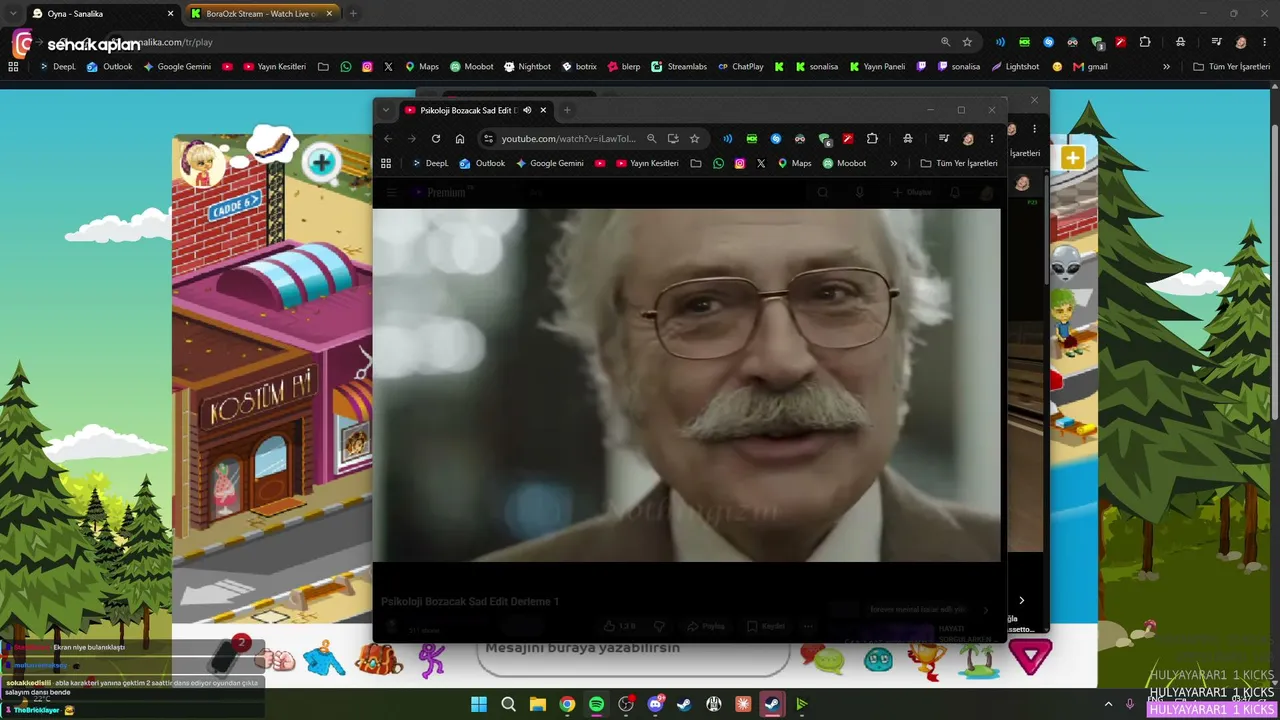Open WhatsApp bookmark in the YouTube window
The height and width of the screenshot is (720, 1280).
click(x=718, y=163)
